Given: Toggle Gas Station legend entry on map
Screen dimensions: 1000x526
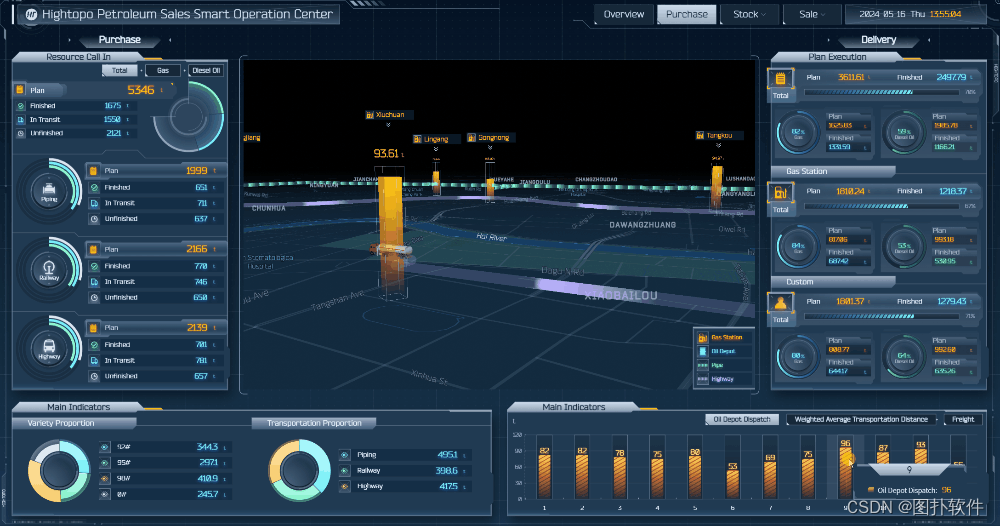Looking at the screenshot, I should click(723, 337).
